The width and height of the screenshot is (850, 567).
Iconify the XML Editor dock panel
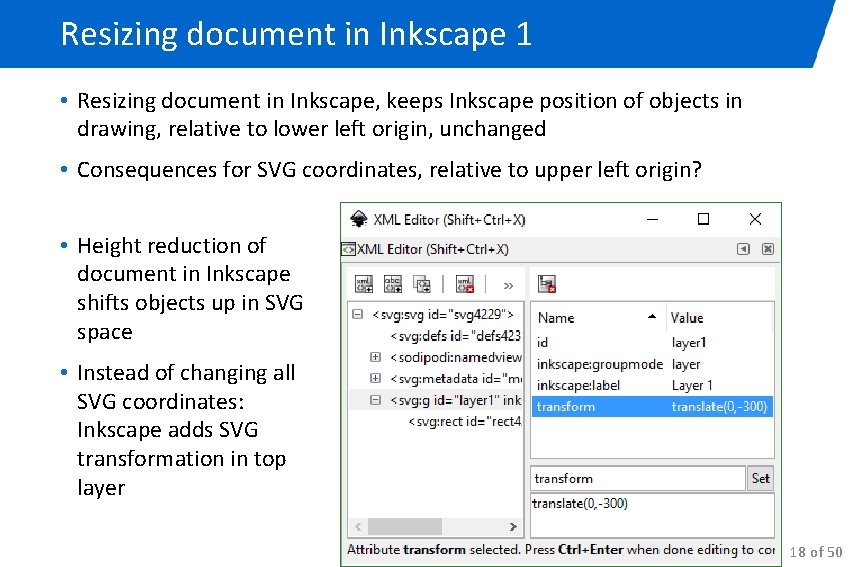point(743,249)
